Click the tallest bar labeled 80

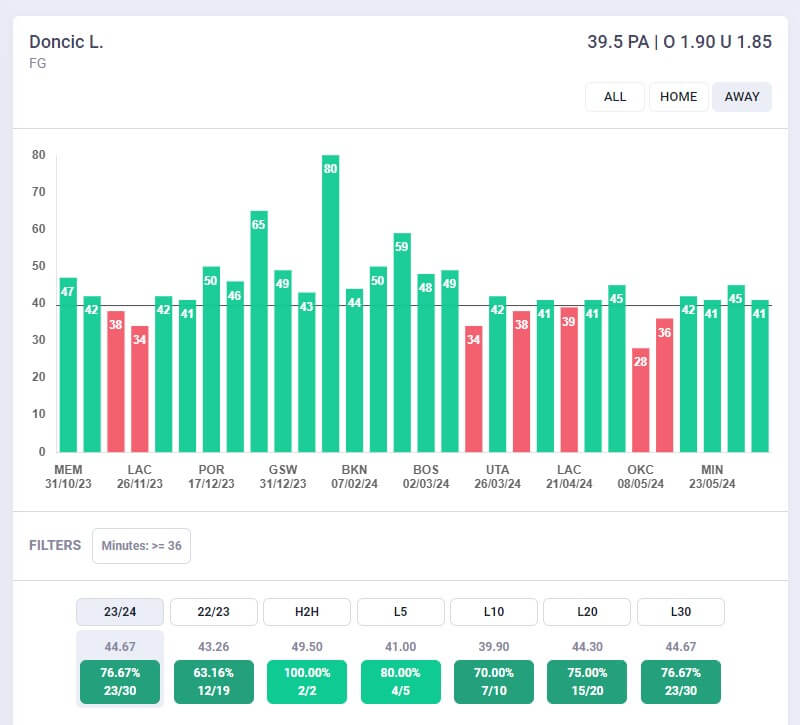coord(331,304)
